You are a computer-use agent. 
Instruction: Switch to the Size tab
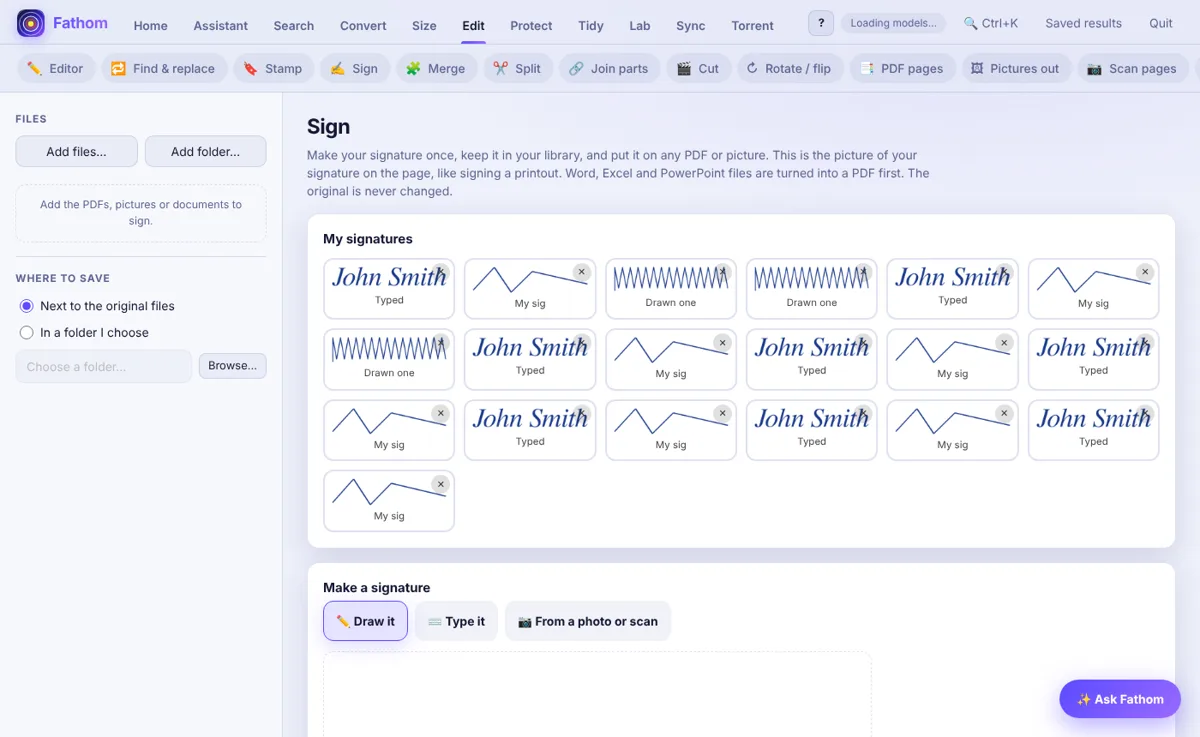424,25
